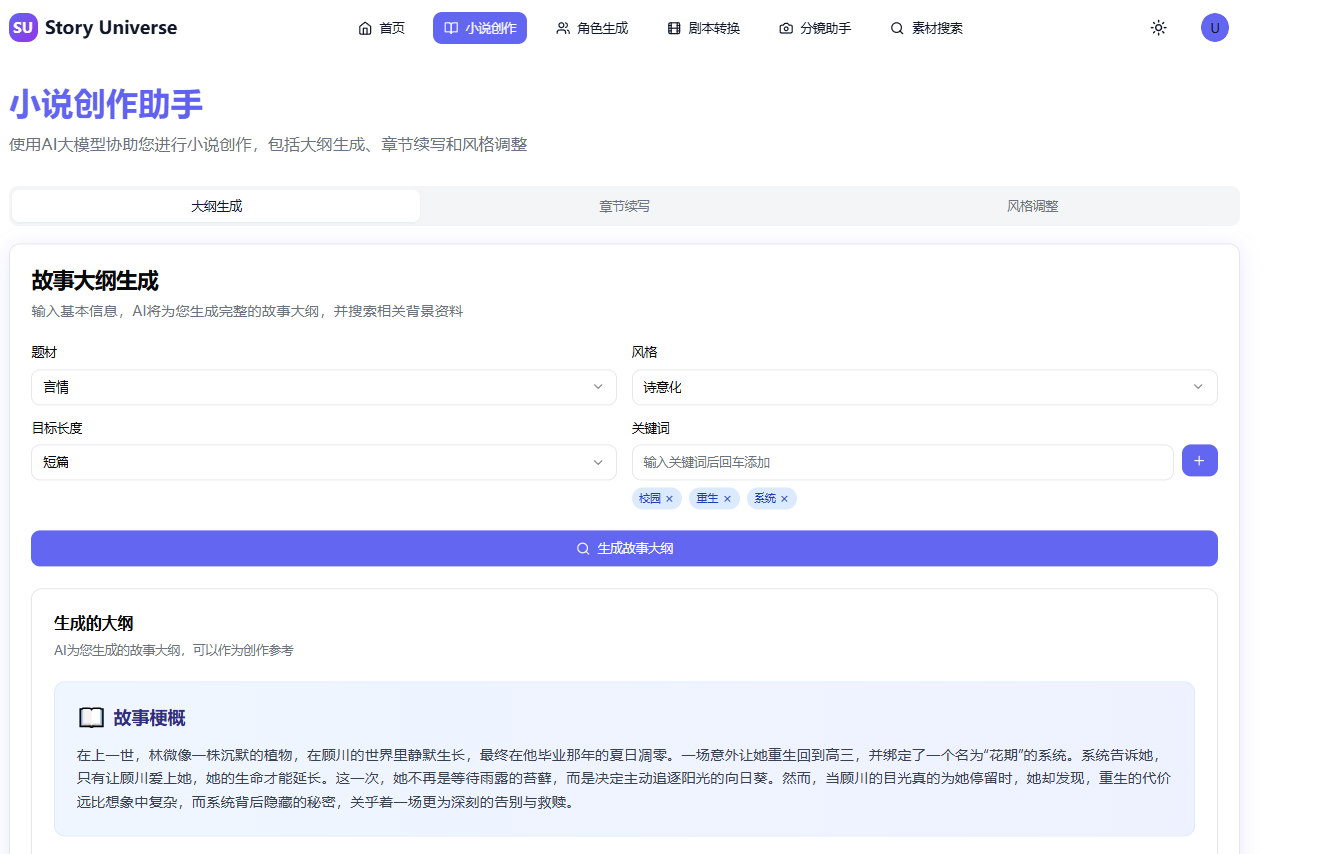
Task: Click the keyword input field
Action: point(900,462)
